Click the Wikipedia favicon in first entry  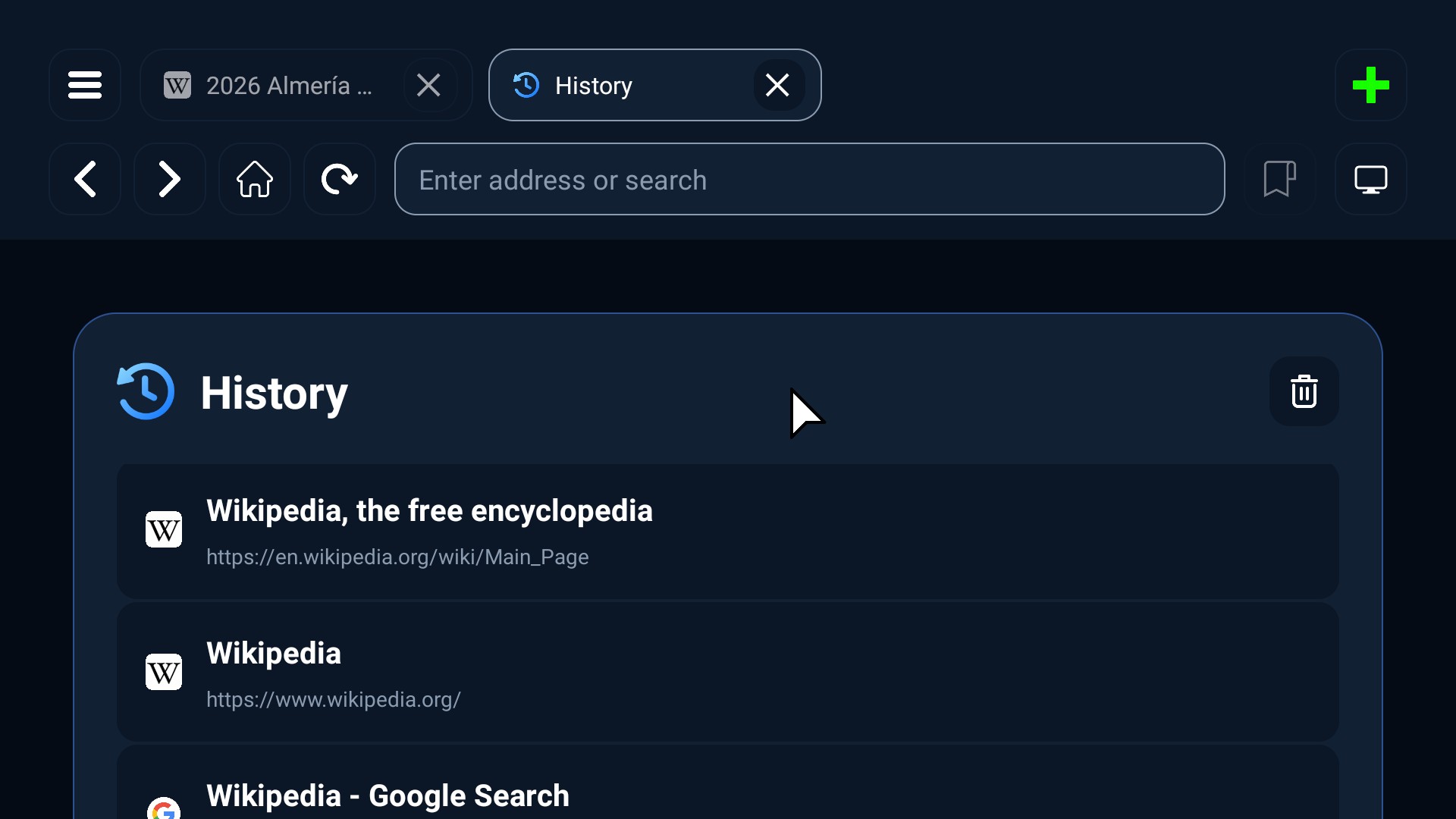(x=164, y=529)
